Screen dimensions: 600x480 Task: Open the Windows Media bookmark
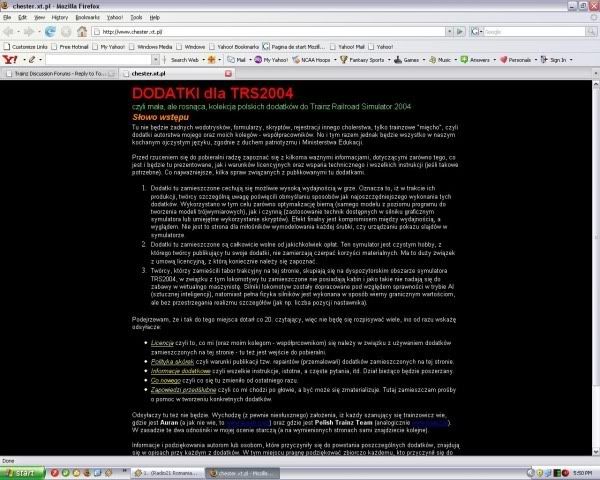point(150,47)
